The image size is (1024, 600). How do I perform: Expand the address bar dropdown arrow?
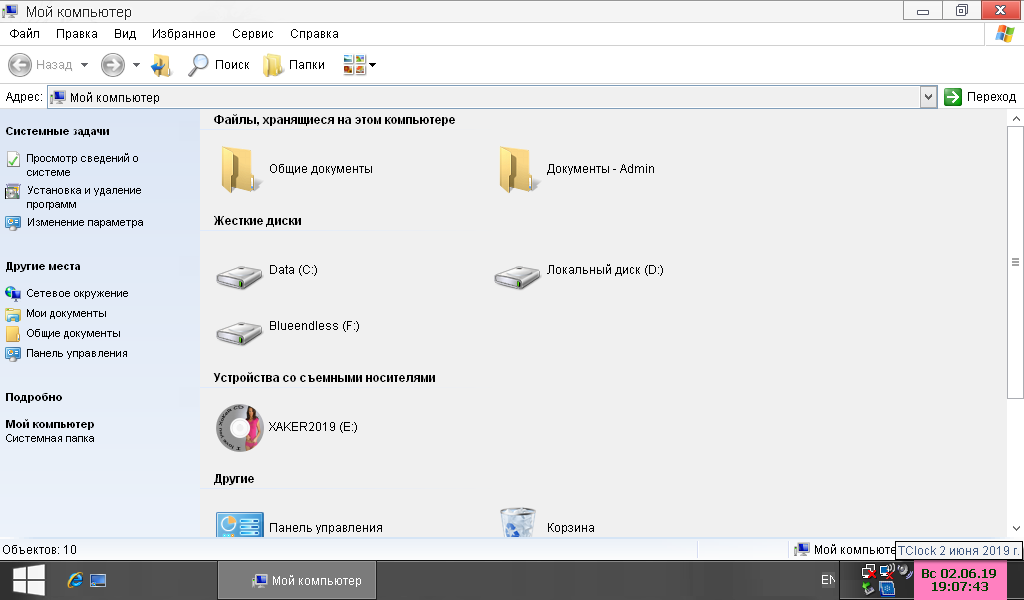[928, 97]
